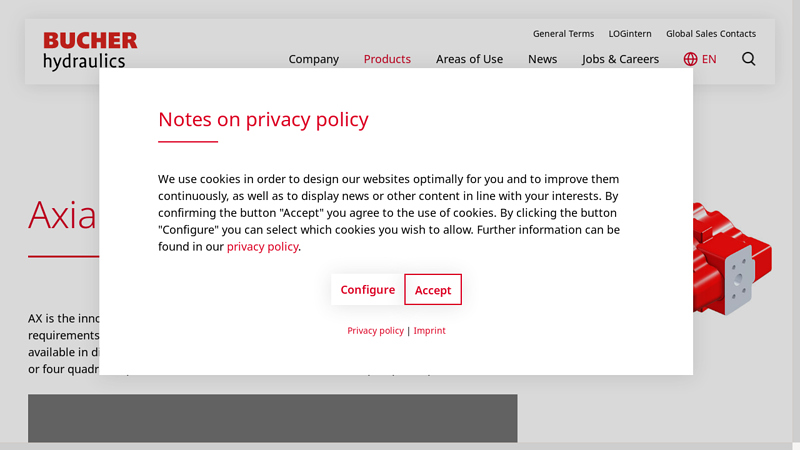This screenshot has height=450, width=800.
Task: Click the globe language icon
Action: point(690,59)
